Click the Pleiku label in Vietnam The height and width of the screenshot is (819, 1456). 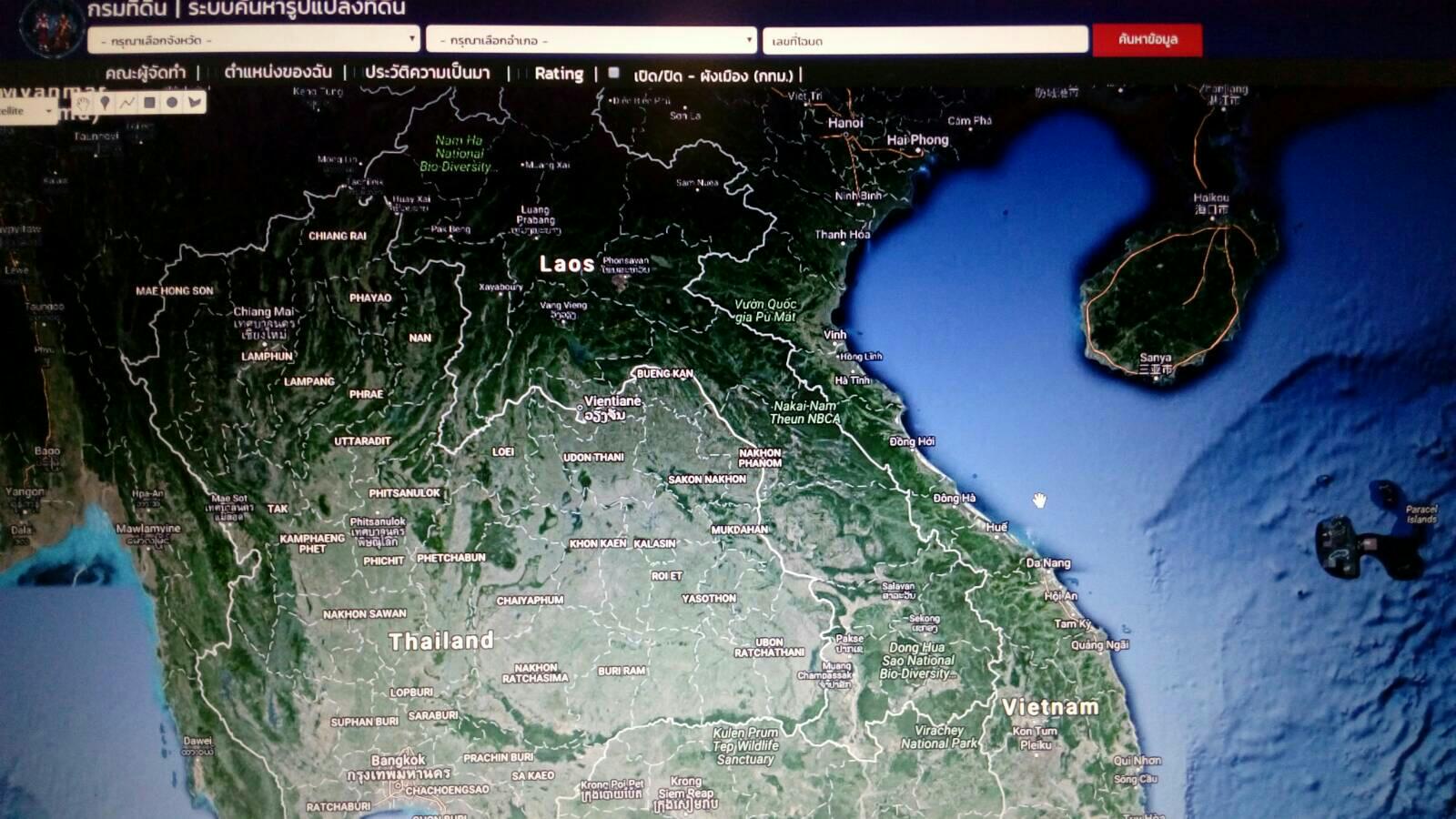(1036, 745)
